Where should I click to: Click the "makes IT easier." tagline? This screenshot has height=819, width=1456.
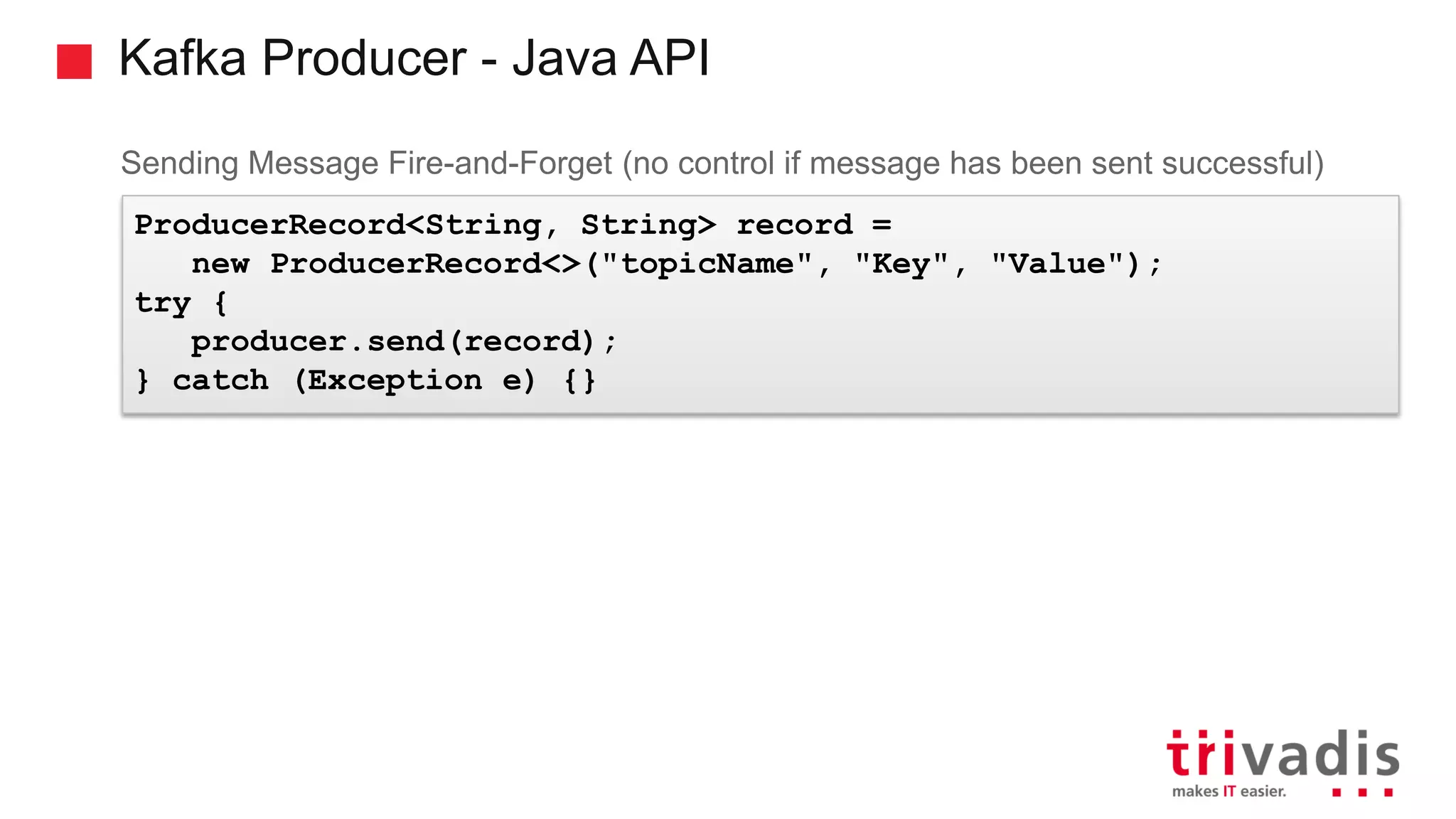pos(1228,791)
